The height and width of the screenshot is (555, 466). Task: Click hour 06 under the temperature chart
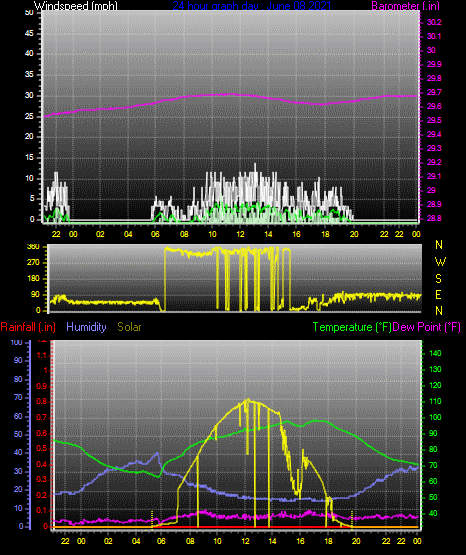161,541
